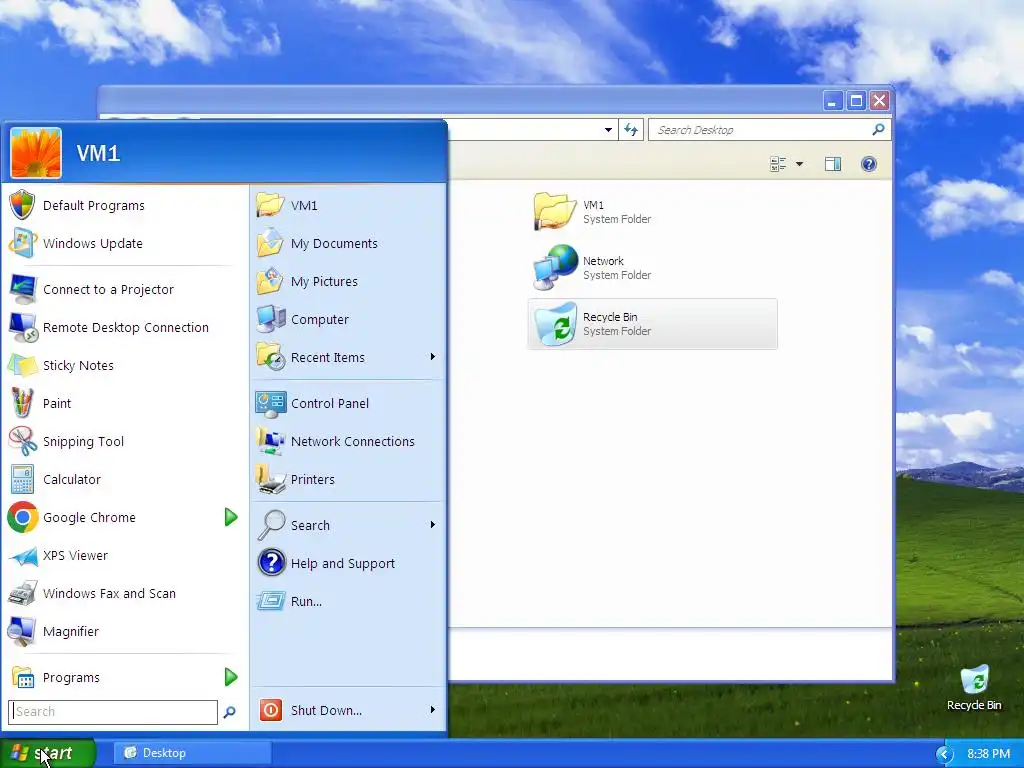Image resolution: width=1024 pixels, height=768 pixels.
Task: Open VM1 user folder in start menu
Action: click(348, 206)
